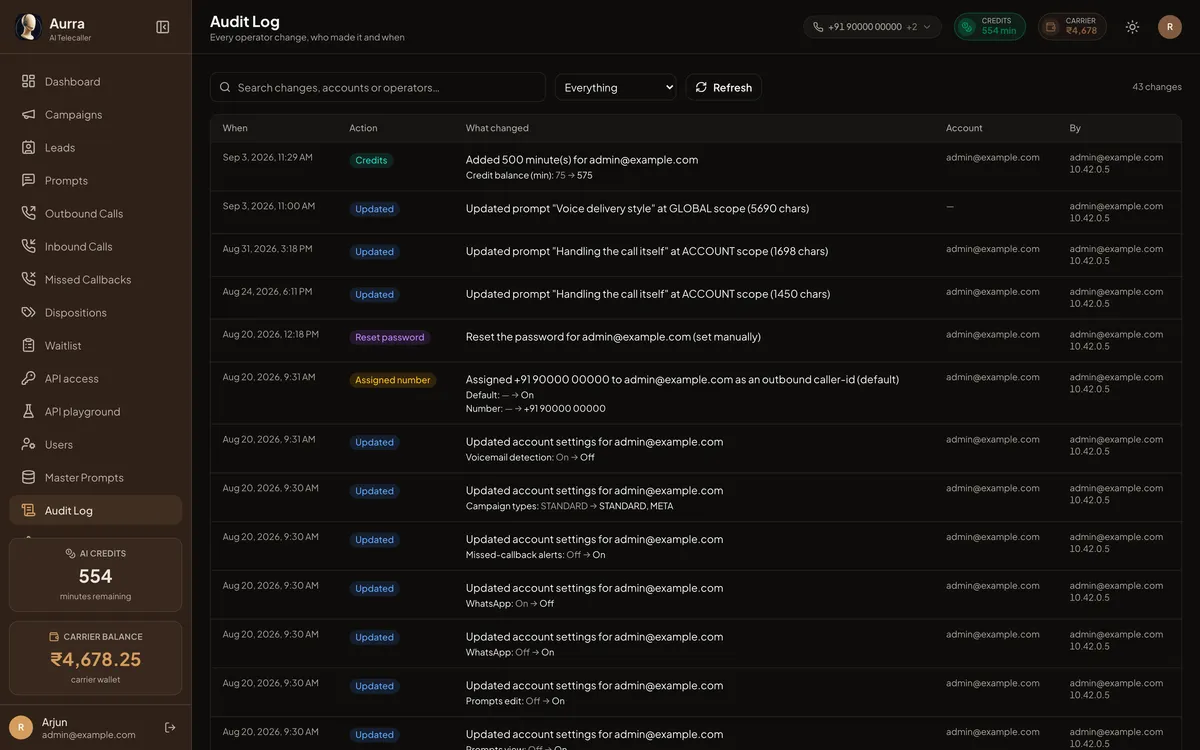Click the Campaign types STANDARD, META detail
1200x750 pixels.
569,506
